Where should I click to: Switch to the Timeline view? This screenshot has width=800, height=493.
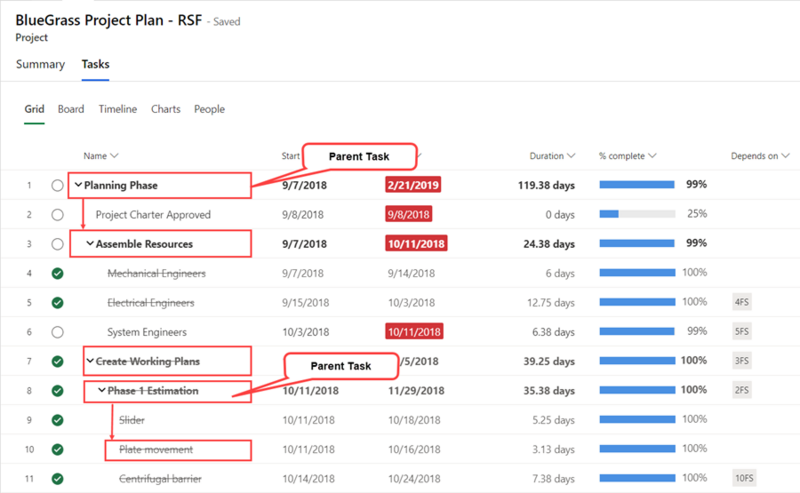(118, 109)
